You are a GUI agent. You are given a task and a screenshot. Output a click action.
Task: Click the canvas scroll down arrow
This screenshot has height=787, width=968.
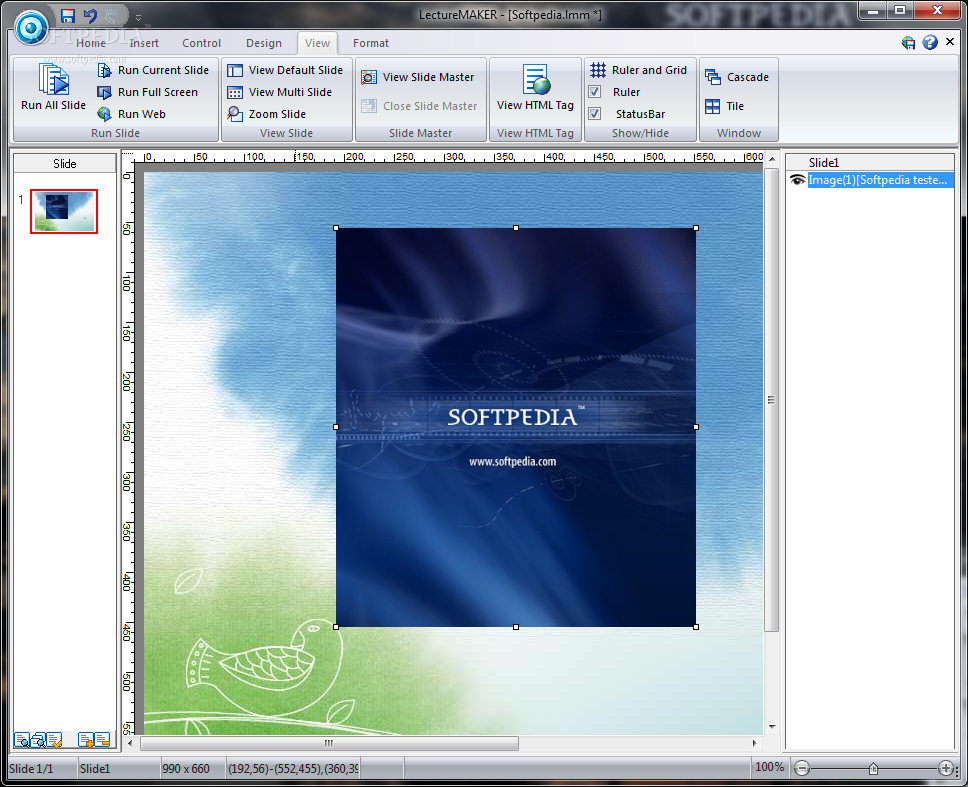coord(772,727)
